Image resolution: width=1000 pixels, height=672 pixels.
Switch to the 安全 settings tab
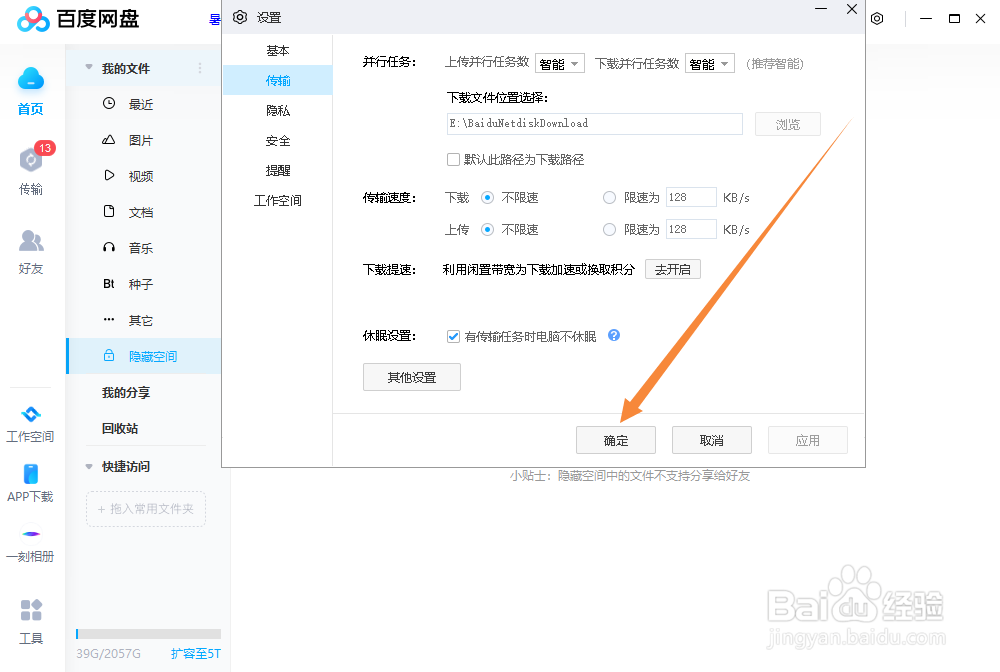pyautogui.click(x=276, y=140)
